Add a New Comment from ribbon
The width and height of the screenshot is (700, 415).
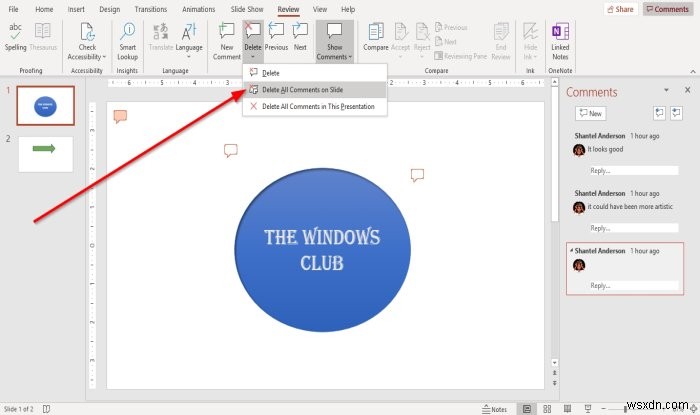click(x=227, y=42)
